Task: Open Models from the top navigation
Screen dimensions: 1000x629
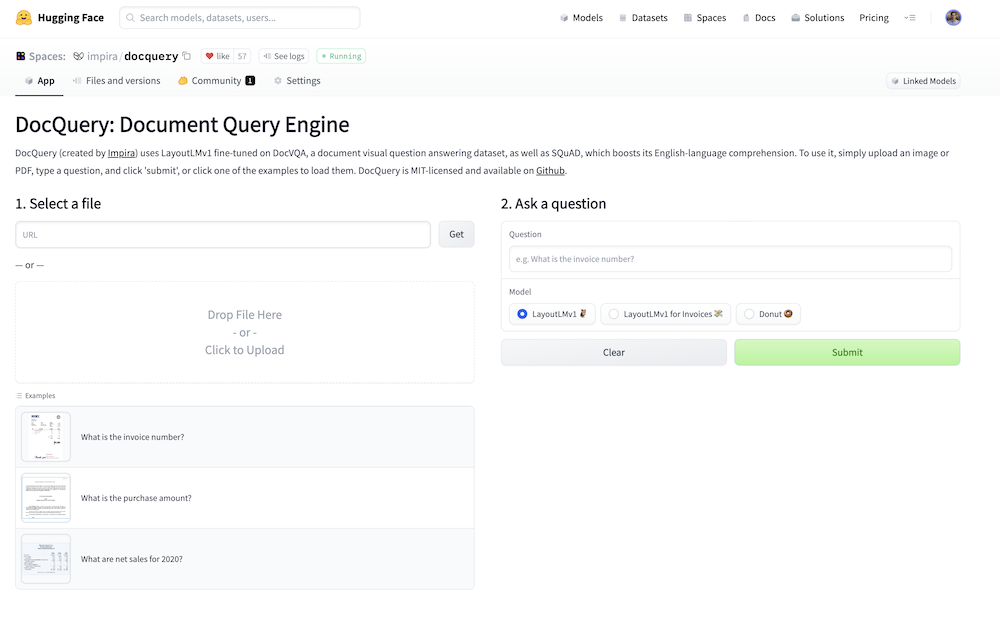Action: tap(587, 17)
